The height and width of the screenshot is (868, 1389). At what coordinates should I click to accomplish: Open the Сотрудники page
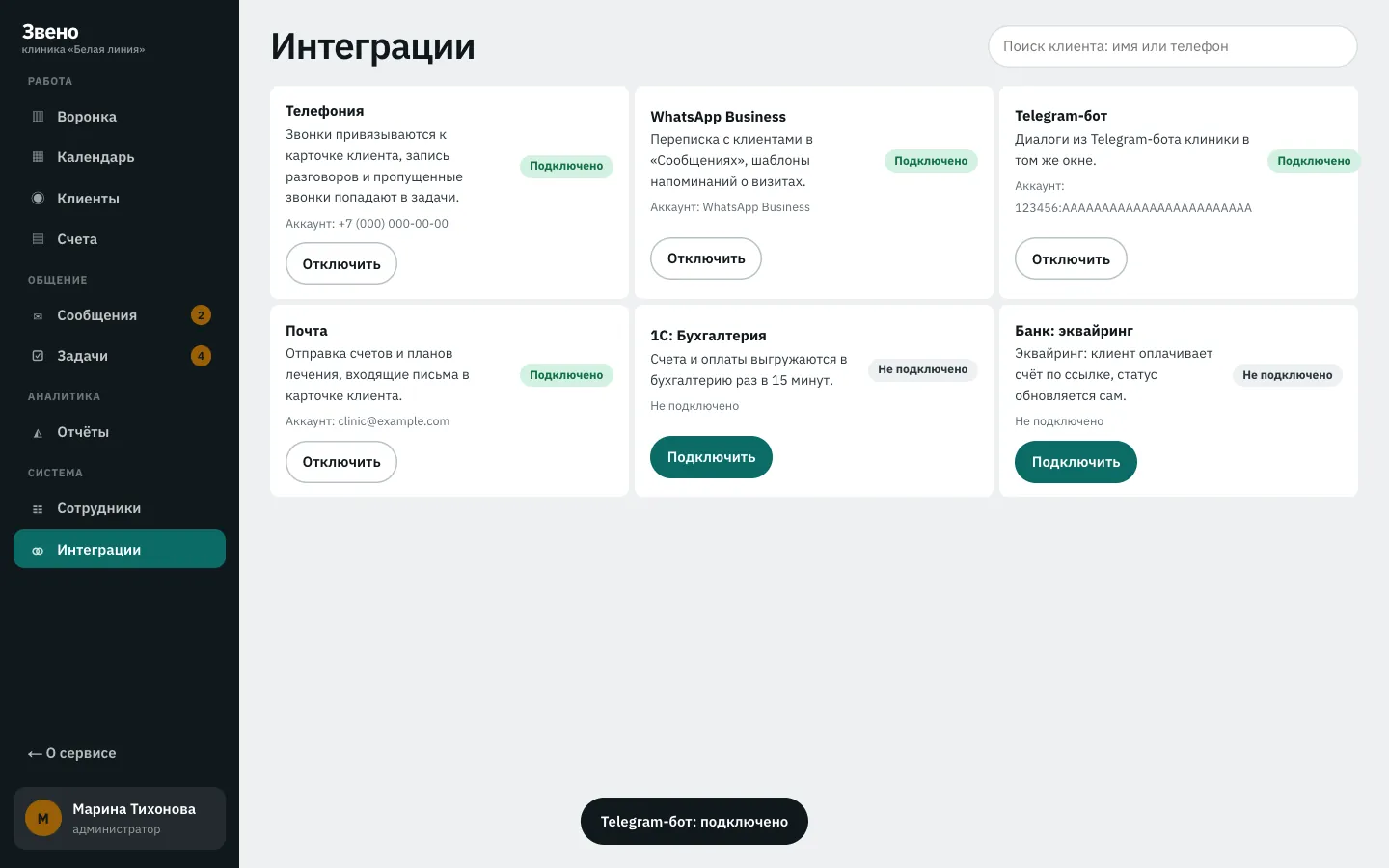point(120,508)
